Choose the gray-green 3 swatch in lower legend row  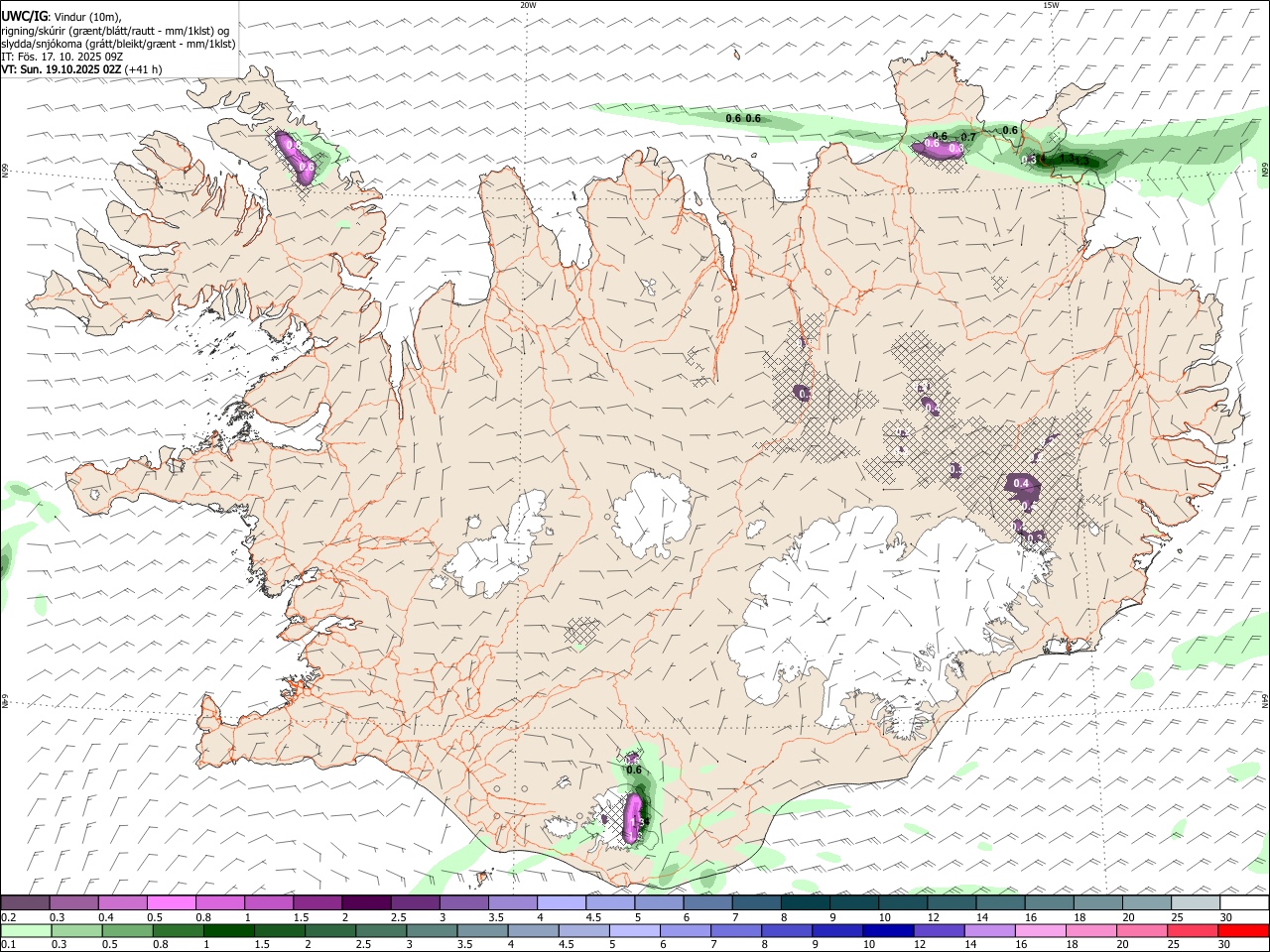[432, 930]
